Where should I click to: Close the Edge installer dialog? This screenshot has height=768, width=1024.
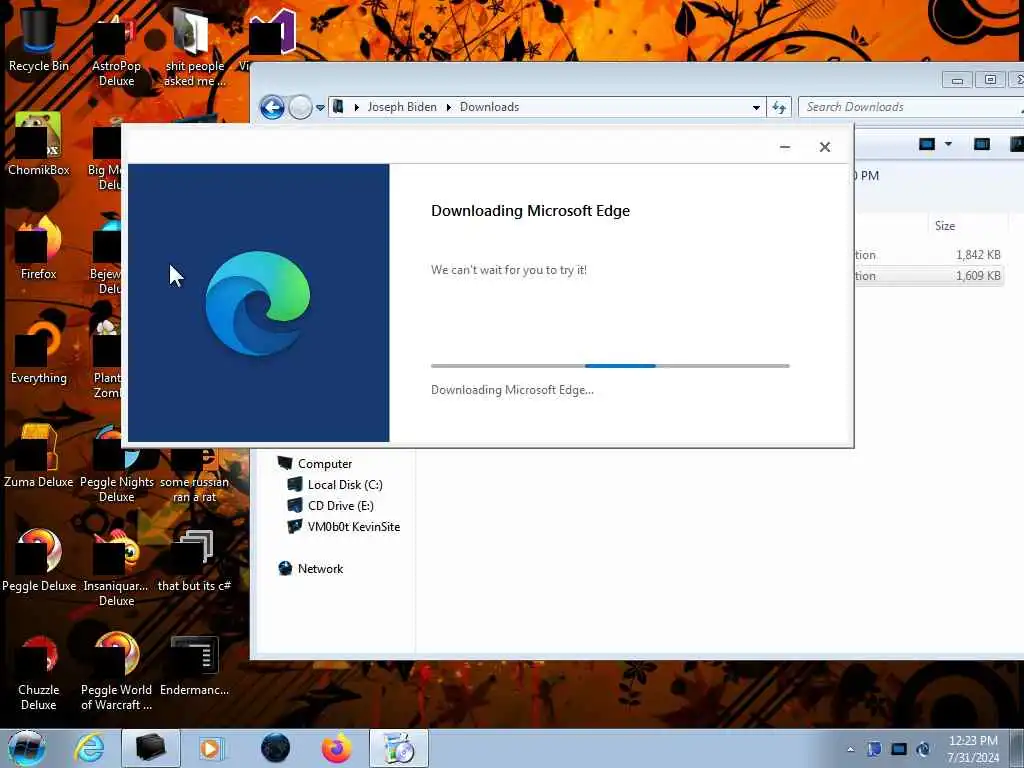click(825, 147)
